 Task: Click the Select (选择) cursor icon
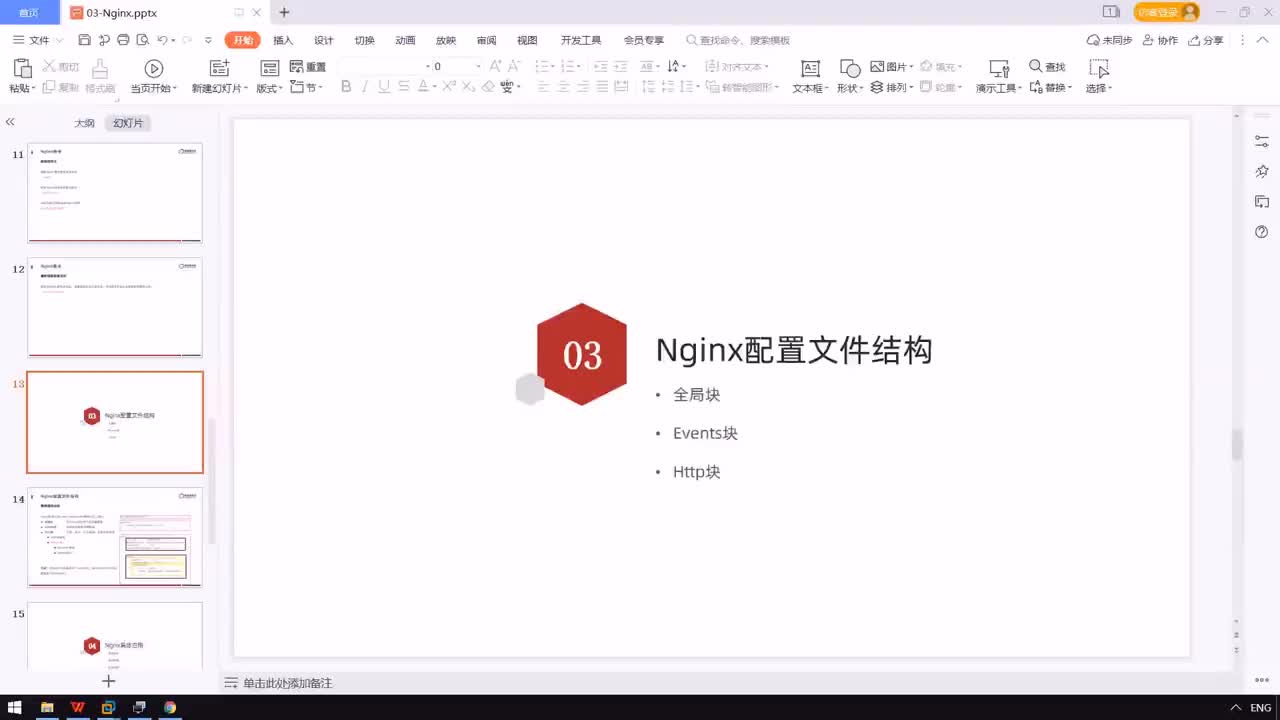[1099, 68]
